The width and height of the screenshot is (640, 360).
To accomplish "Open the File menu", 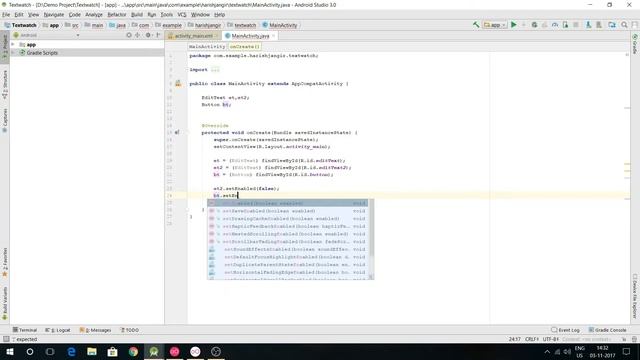I will tap(6, 15).
